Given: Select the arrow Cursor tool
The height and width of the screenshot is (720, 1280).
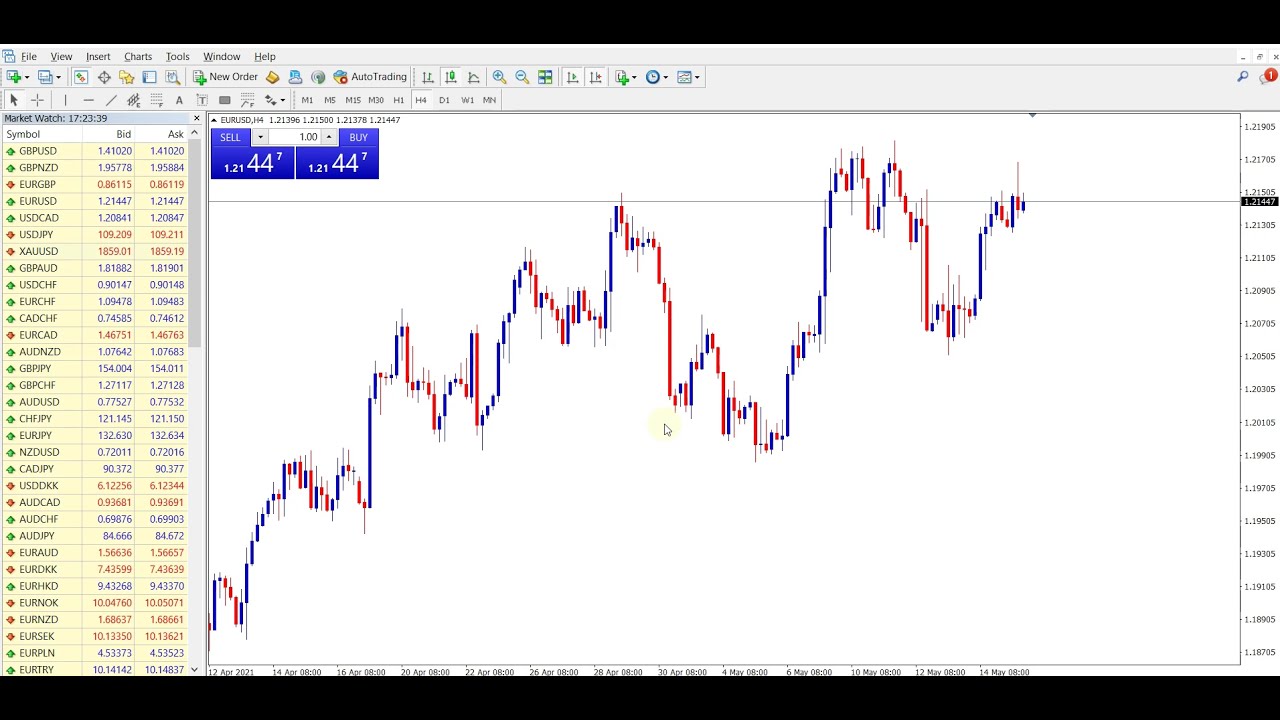Looking at the screenshot, I should pyautogui.click(x=14, y=100).
